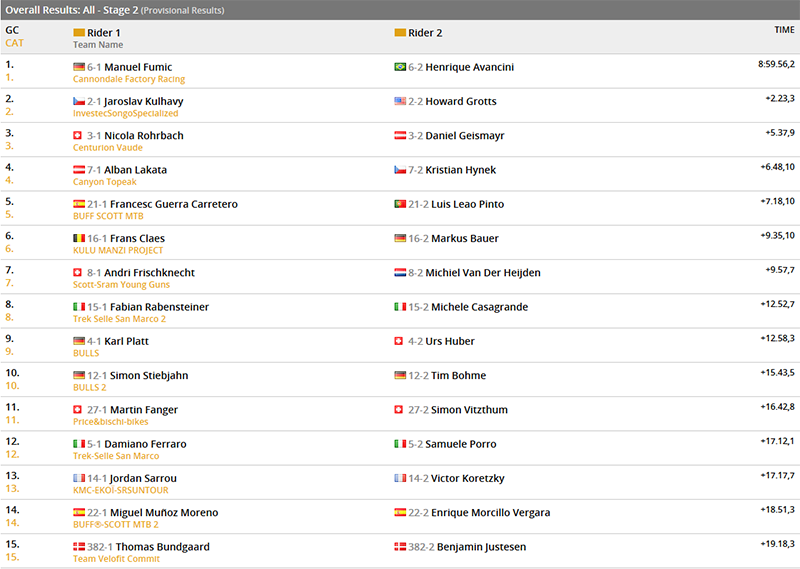This screenshot has height=569, width=800.
Task: Select rider Karl Platt
Action: point(126,341)
